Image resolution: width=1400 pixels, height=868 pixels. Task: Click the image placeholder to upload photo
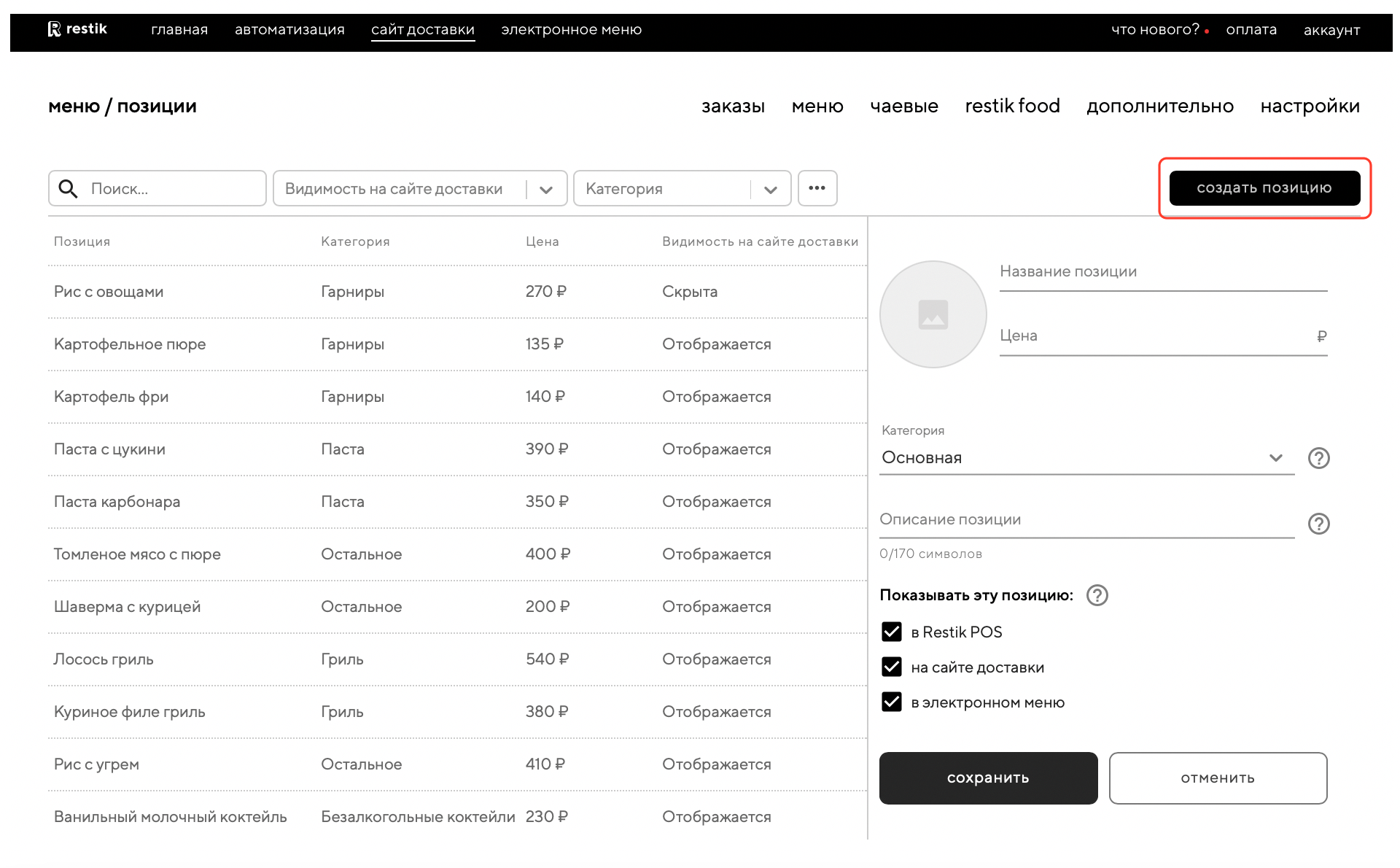point(933,314)
